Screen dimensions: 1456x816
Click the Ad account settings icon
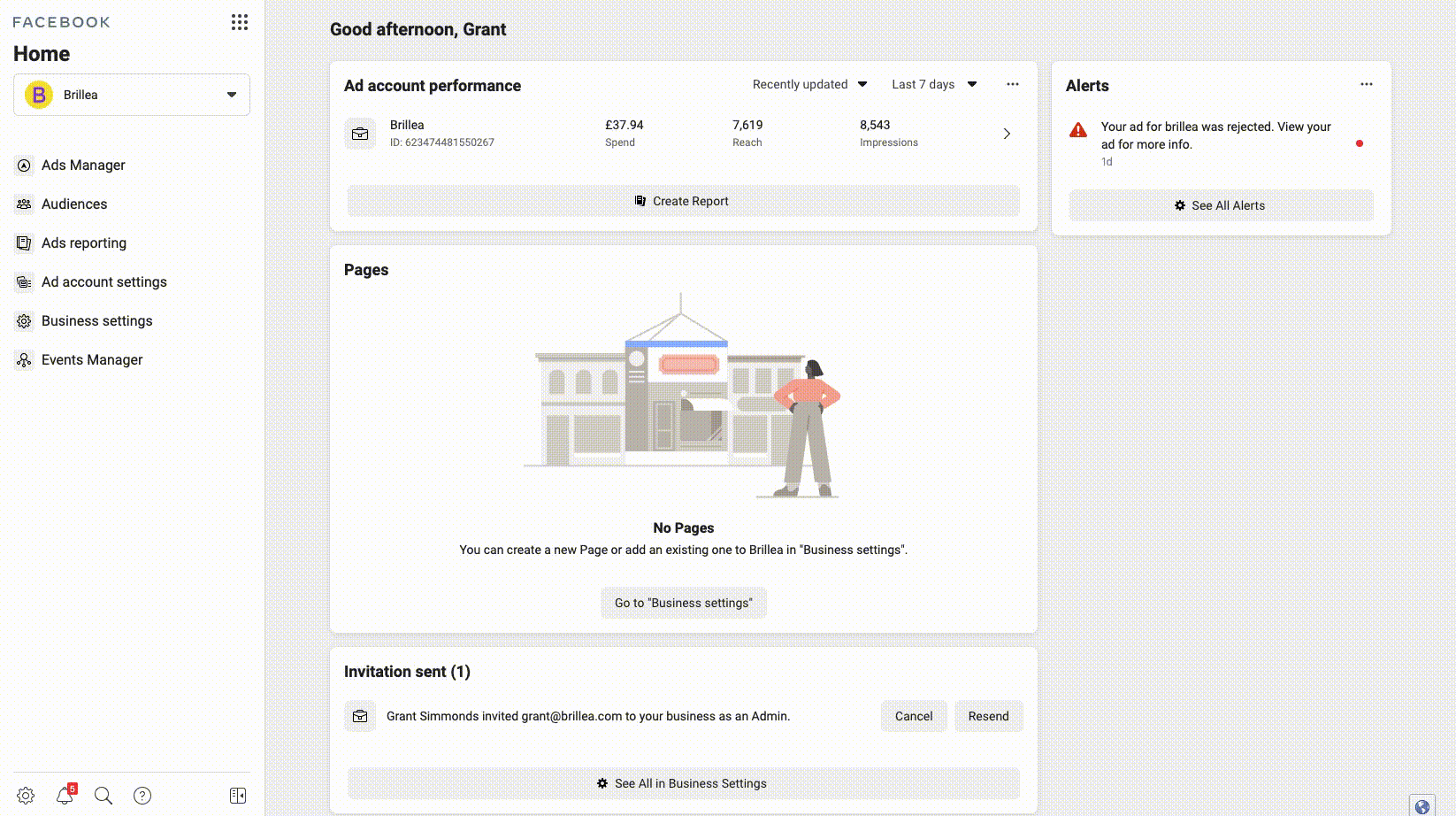coord(24,282)
